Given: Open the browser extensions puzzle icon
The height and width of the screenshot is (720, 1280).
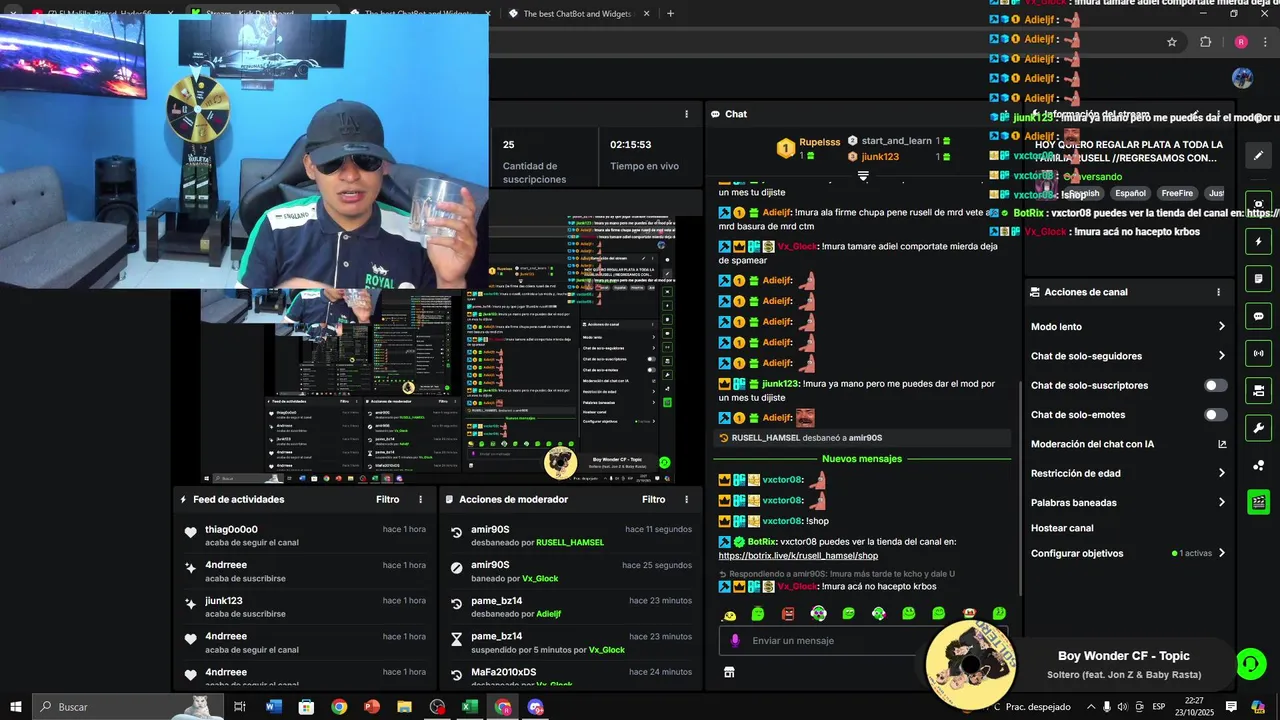Looking at the screenshot, I should pyautogui.click(x=1205, y=42).
